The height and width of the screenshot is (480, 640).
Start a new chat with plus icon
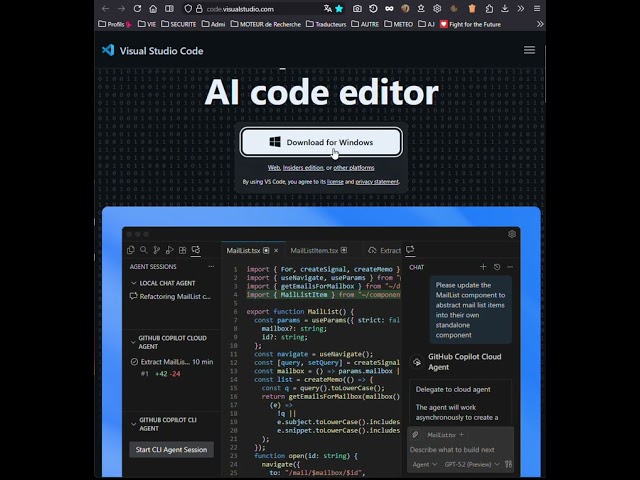[x=483, y=267]
